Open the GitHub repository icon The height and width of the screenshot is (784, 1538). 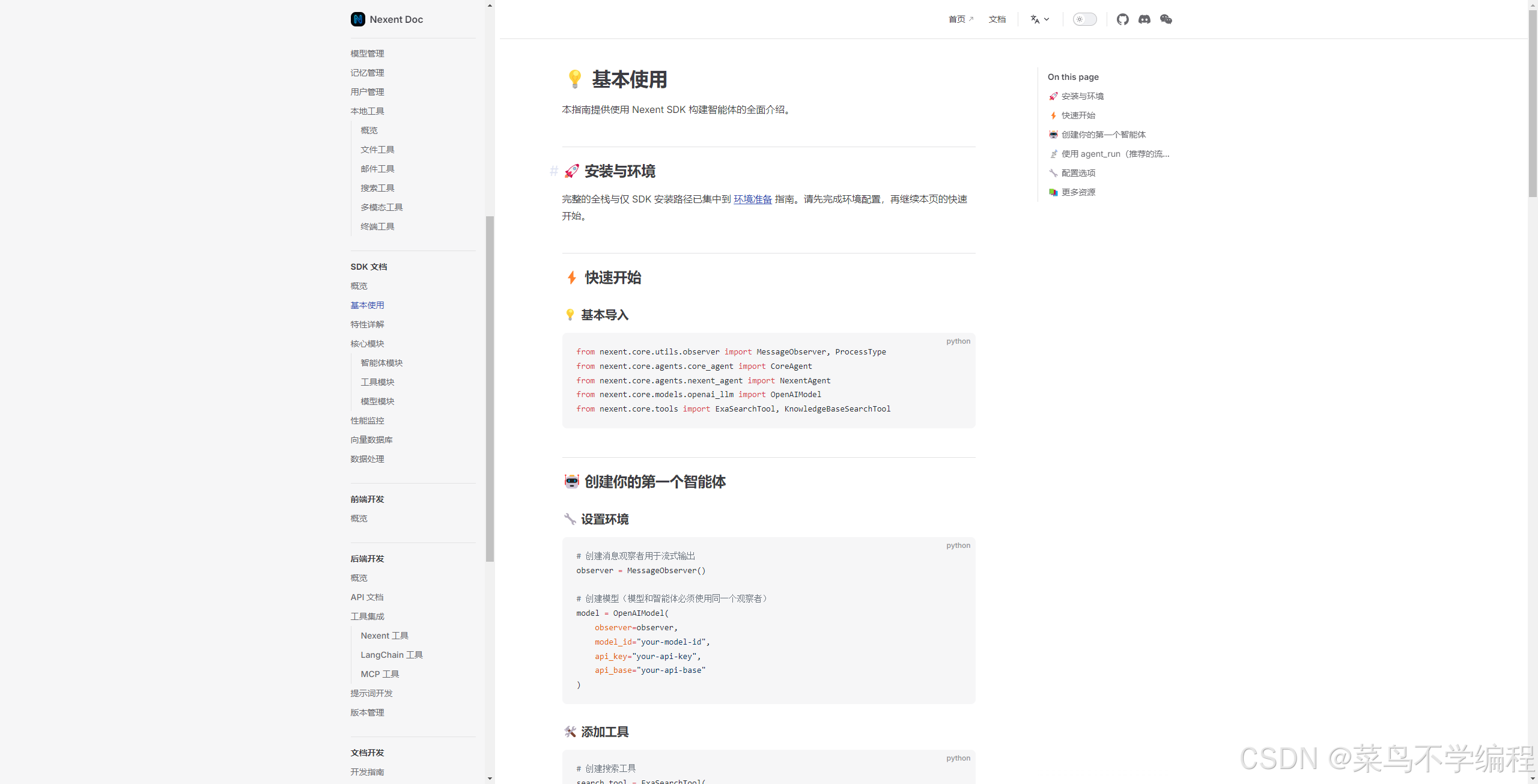tap(1122, 19)
